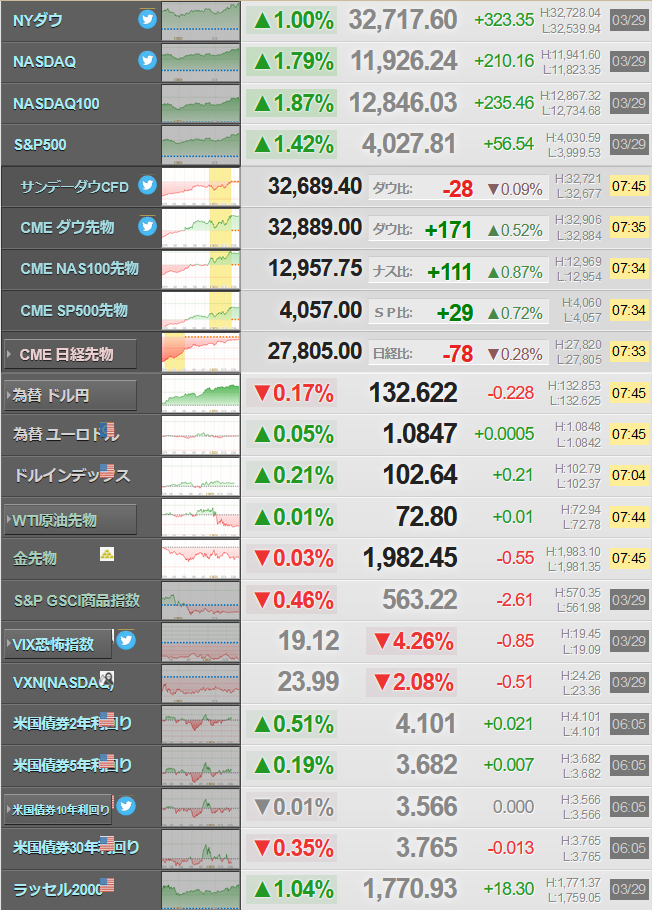Screen dimensions: 652x910
Task: Open the CME SP500先物 link
Action: (x=74, y=310)
